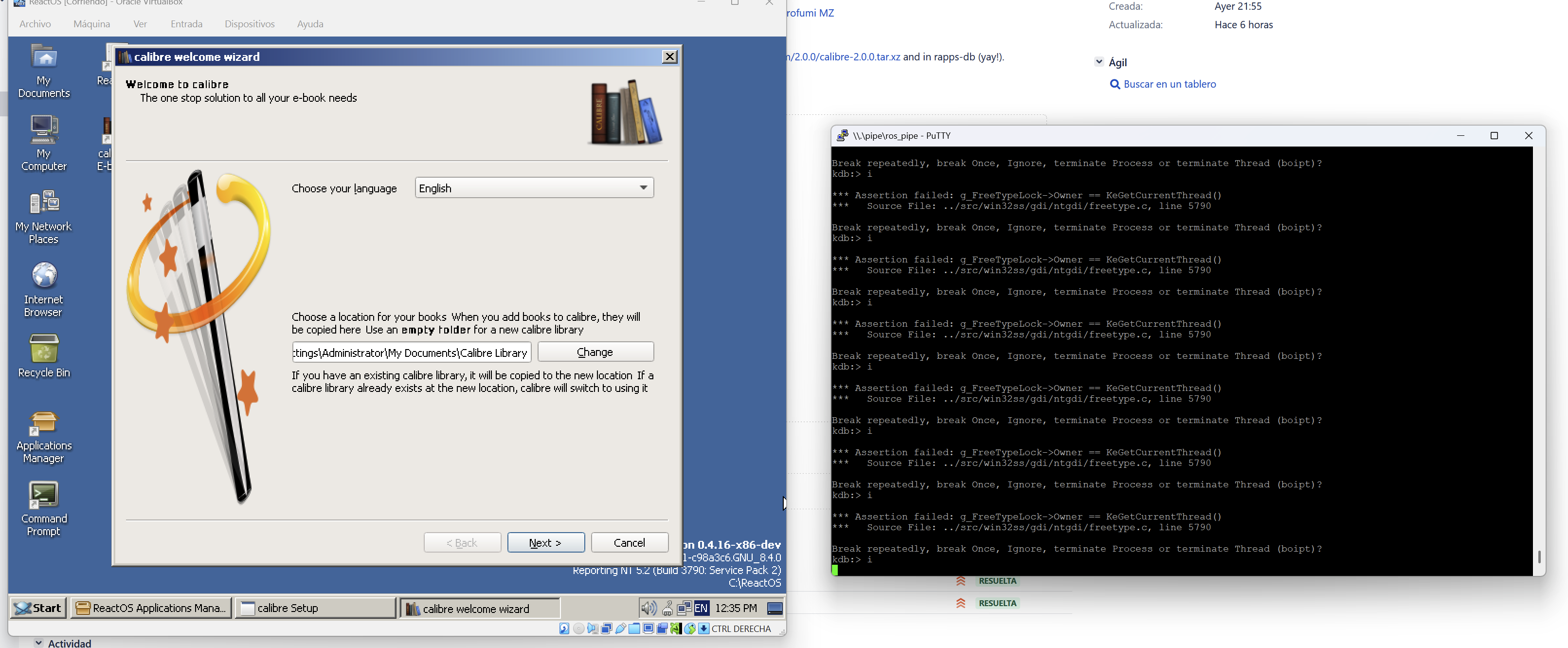Click the Next button in wizard
Image resolution: width=1568 pixels, height=648 pixels.
point(545,542)
